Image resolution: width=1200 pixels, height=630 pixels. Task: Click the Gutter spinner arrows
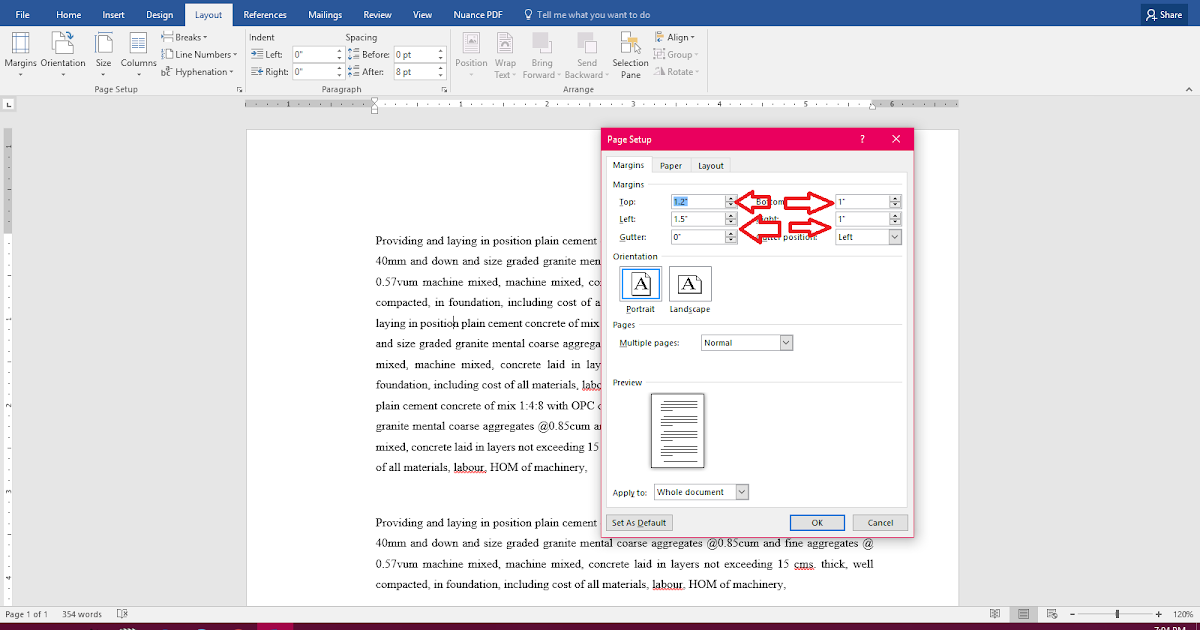pyautogui.click(x=731, y=237)
